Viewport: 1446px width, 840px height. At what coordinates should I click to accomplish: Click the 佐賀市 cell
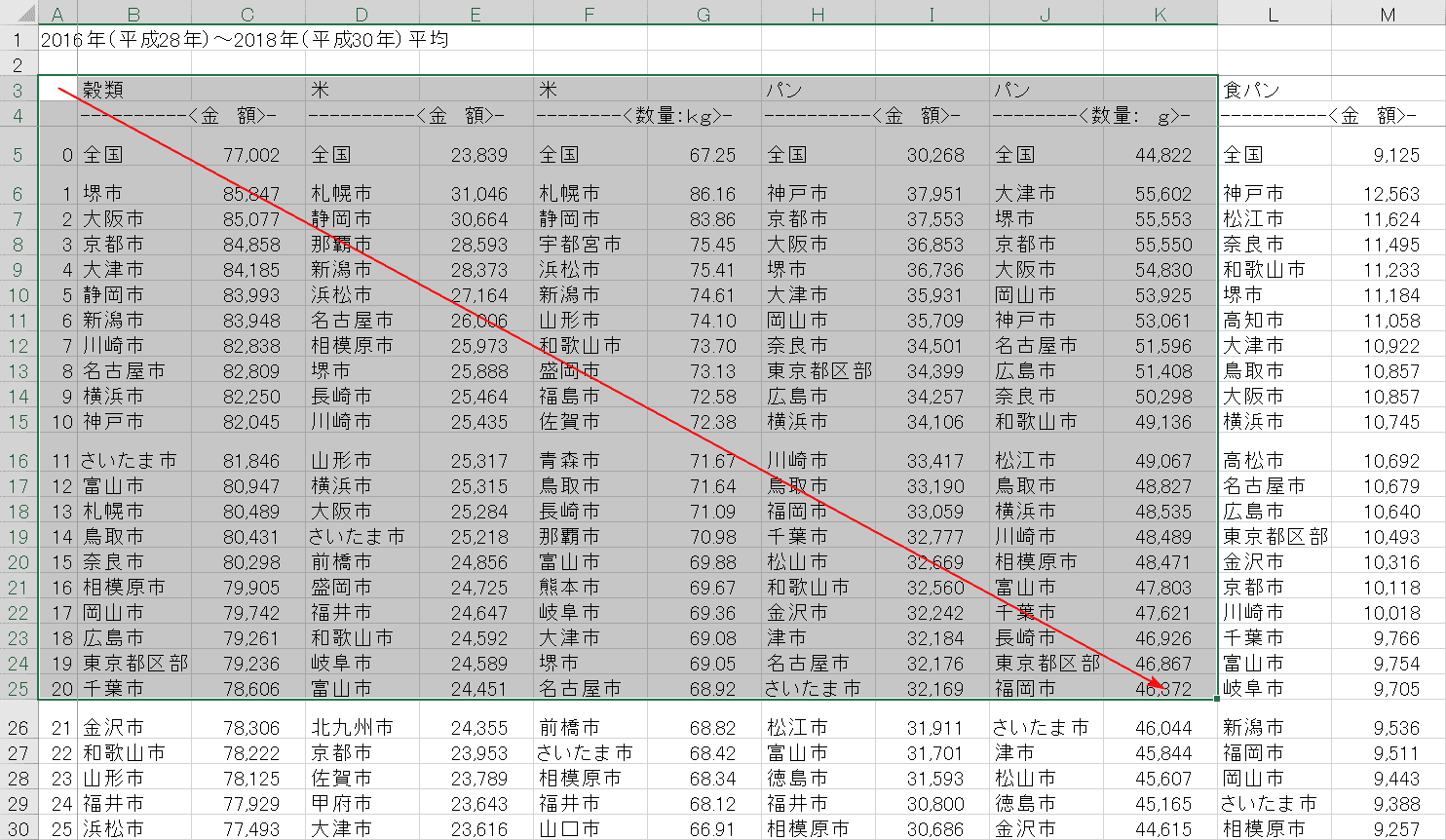590,421
